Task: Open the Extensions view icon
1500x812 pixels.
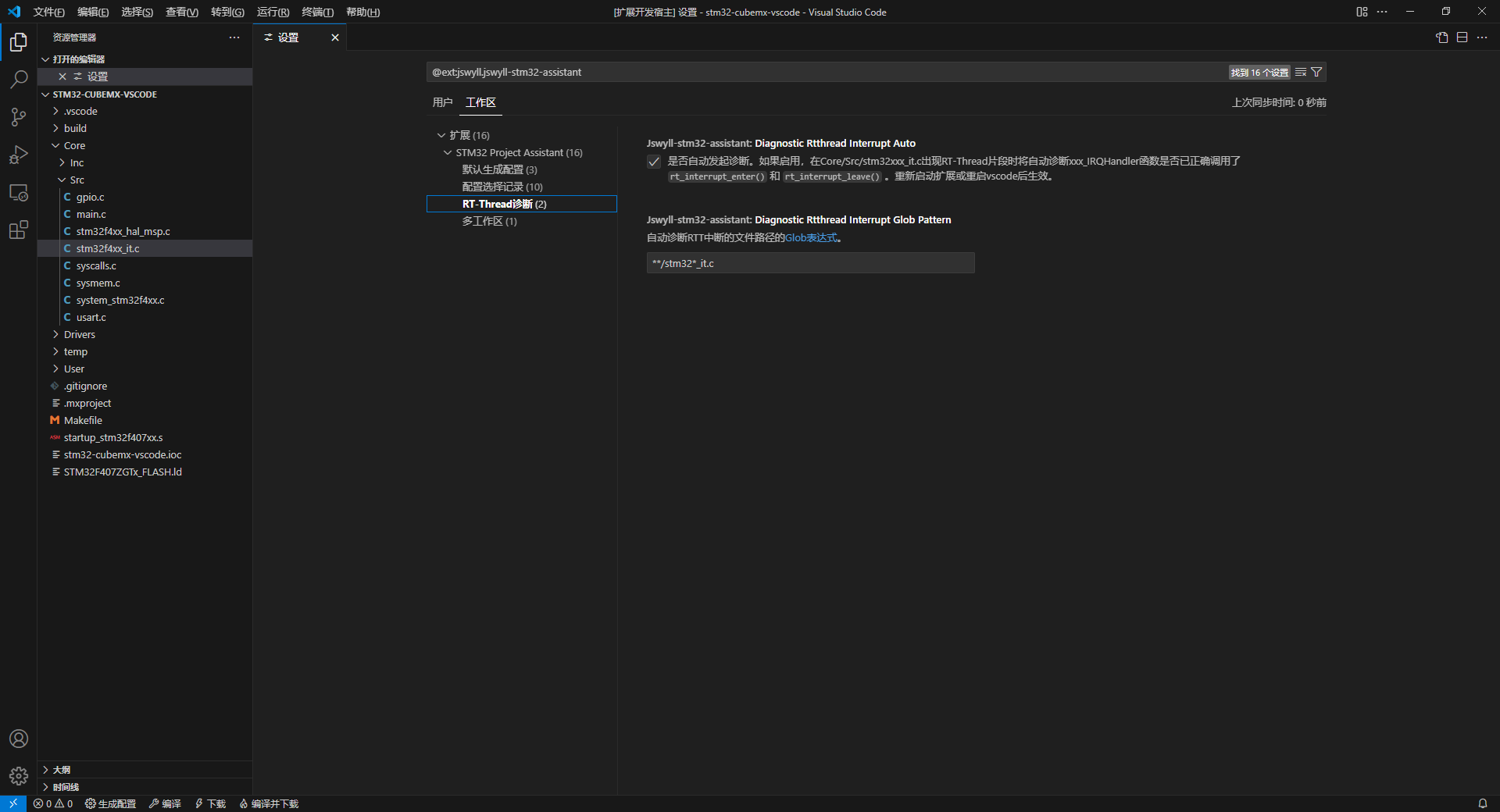Action: click(19, 230)
